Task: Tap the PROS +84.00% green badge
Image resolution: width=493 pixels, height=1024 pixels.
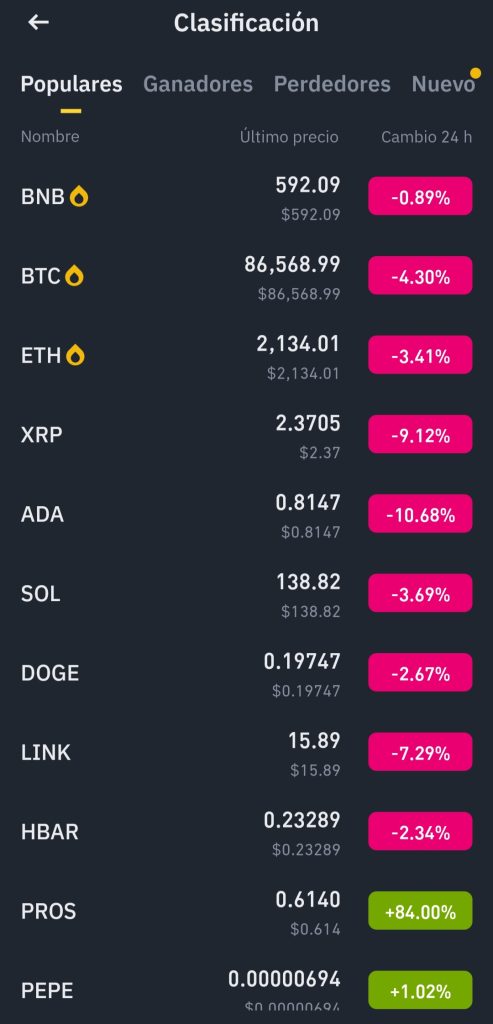Action: coord(420,910)
